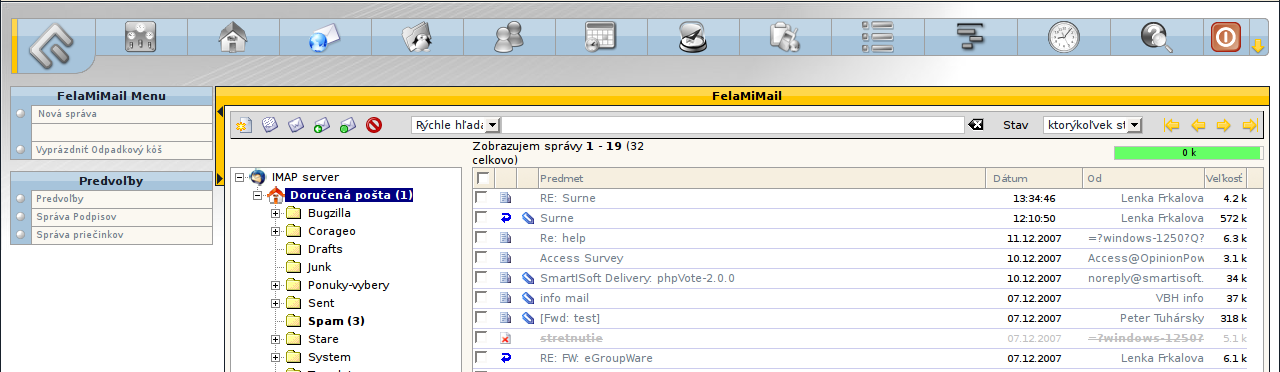Check the '[Fwd: test]' message checkbox
Image resolution: width=1280 pixels, height=372 pixels.
tap(482, 317)
